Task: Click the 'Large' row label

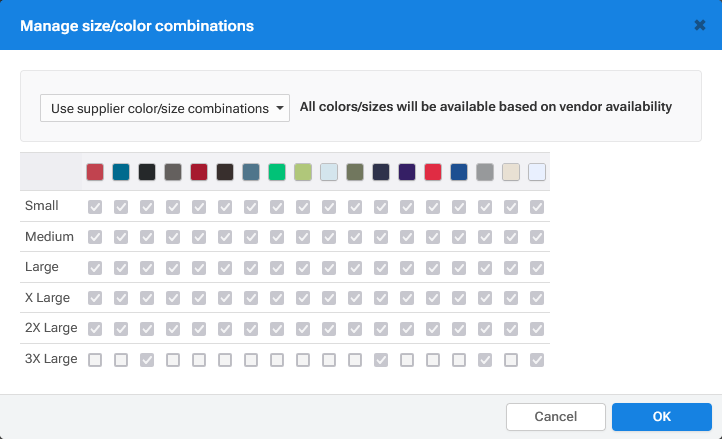Action: pyautogui.click(x=41, y=267)
